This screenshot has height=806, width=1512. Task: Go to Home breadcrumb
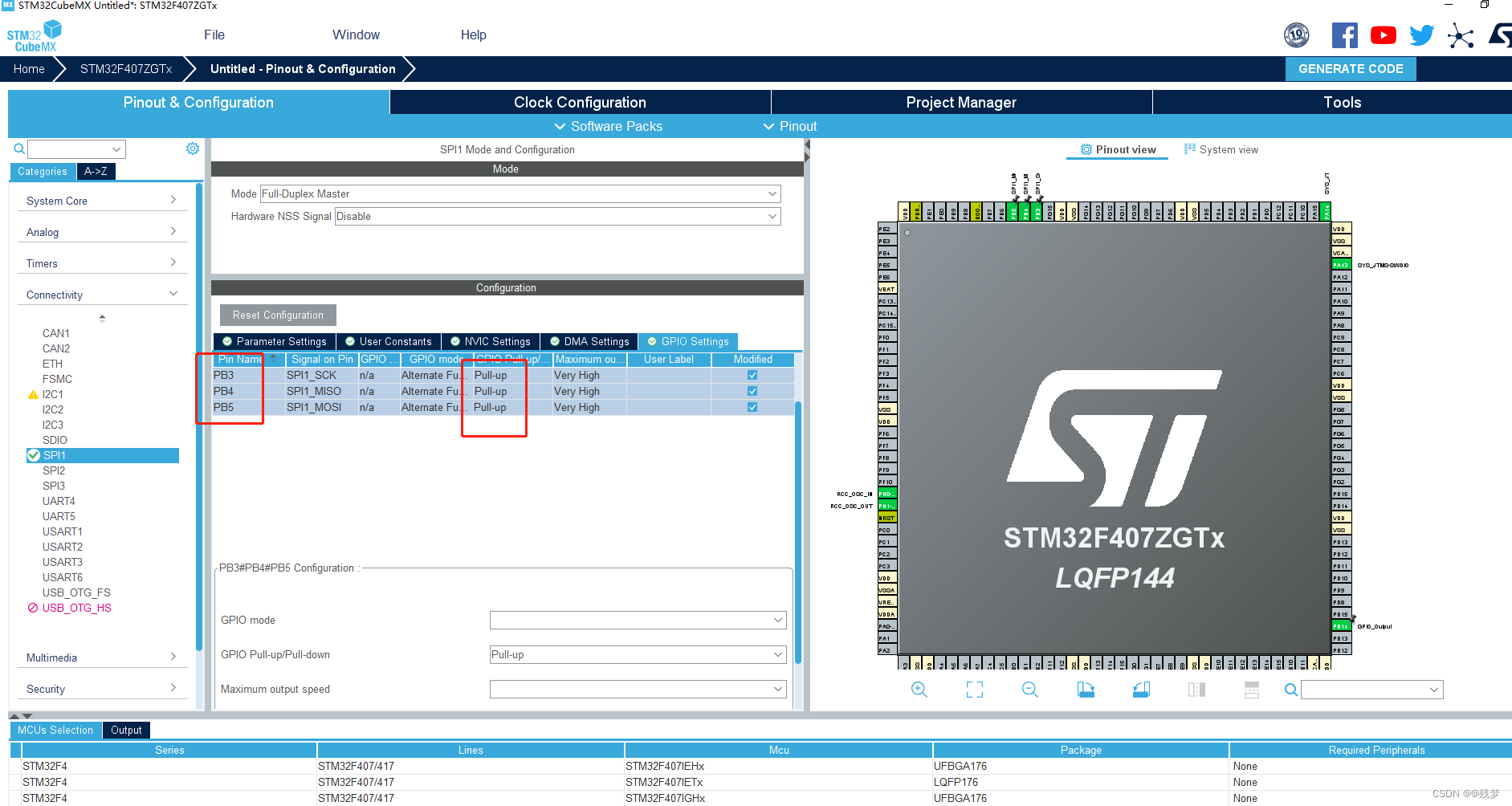pos(29,69)
